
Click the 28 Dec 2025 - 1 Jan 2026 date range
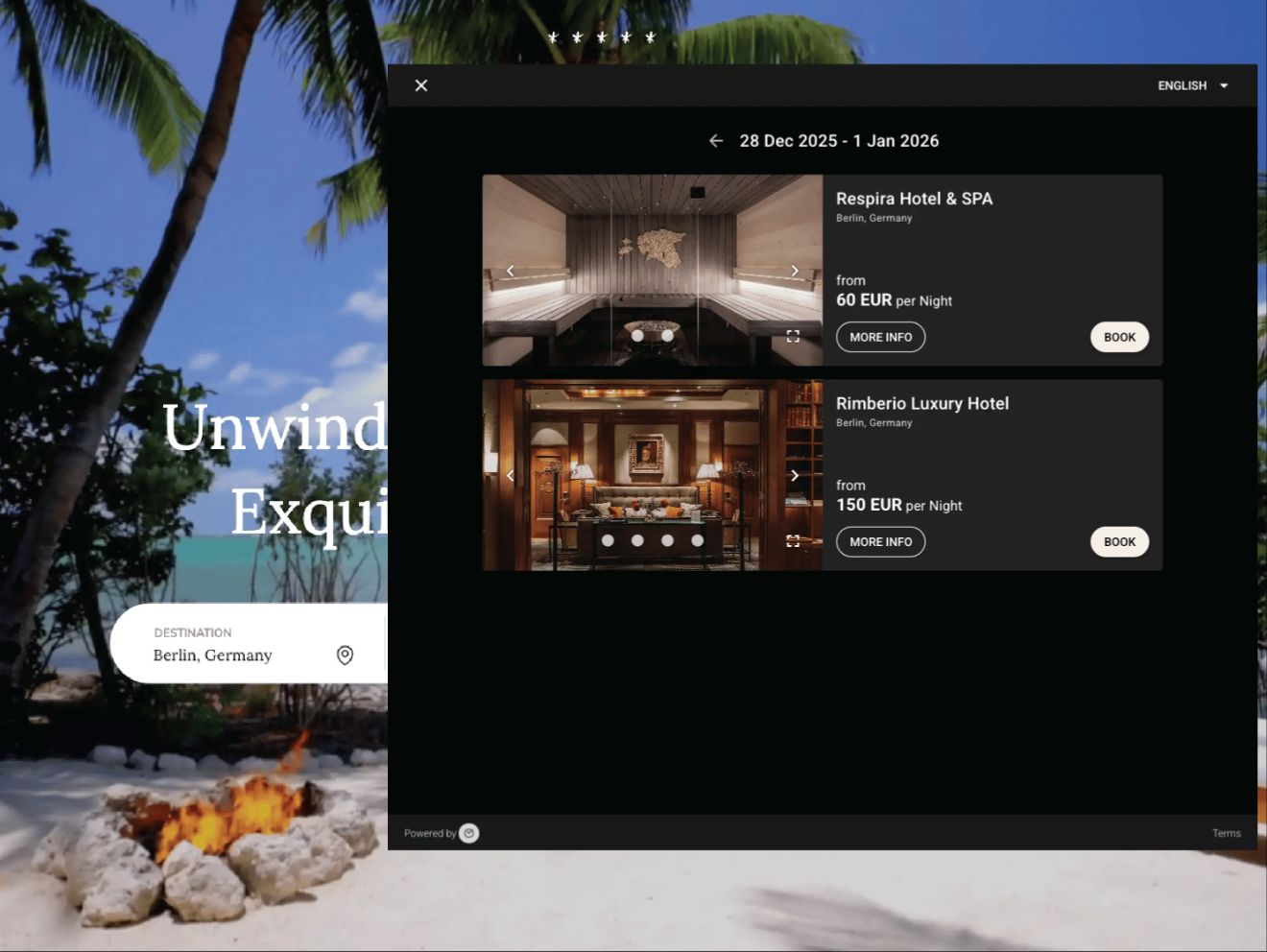(x=839, y=141)
